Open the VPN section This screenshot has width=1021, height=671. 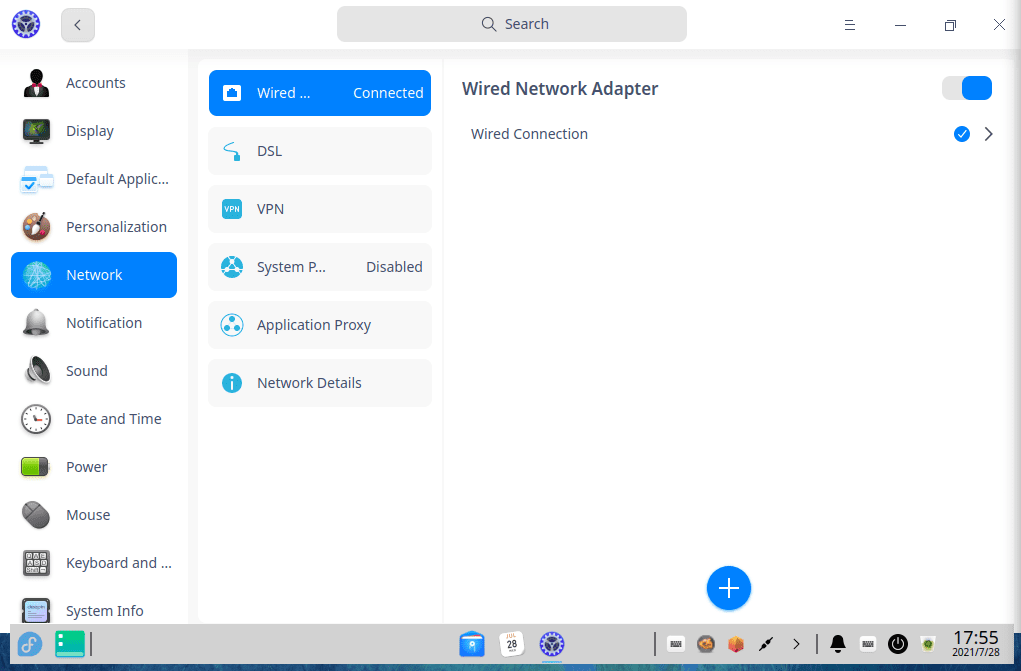320,209
